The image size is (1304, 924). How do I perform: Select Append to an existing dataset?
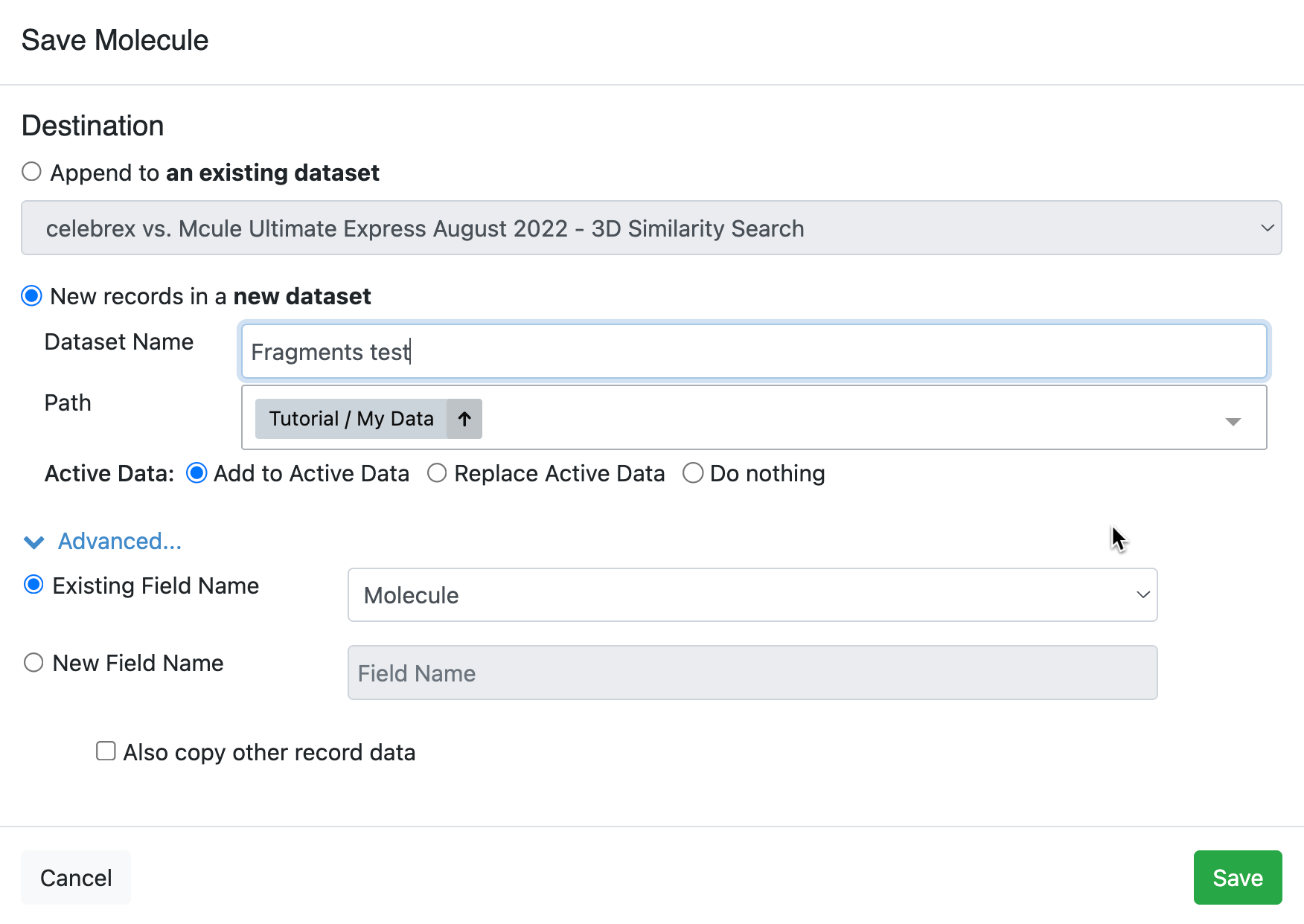[31, 172]
